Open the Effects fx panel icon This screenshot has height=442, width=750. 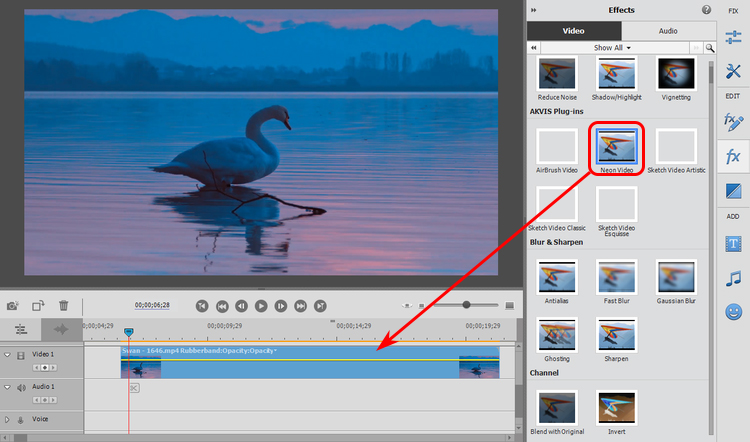[x=733, y=156]
